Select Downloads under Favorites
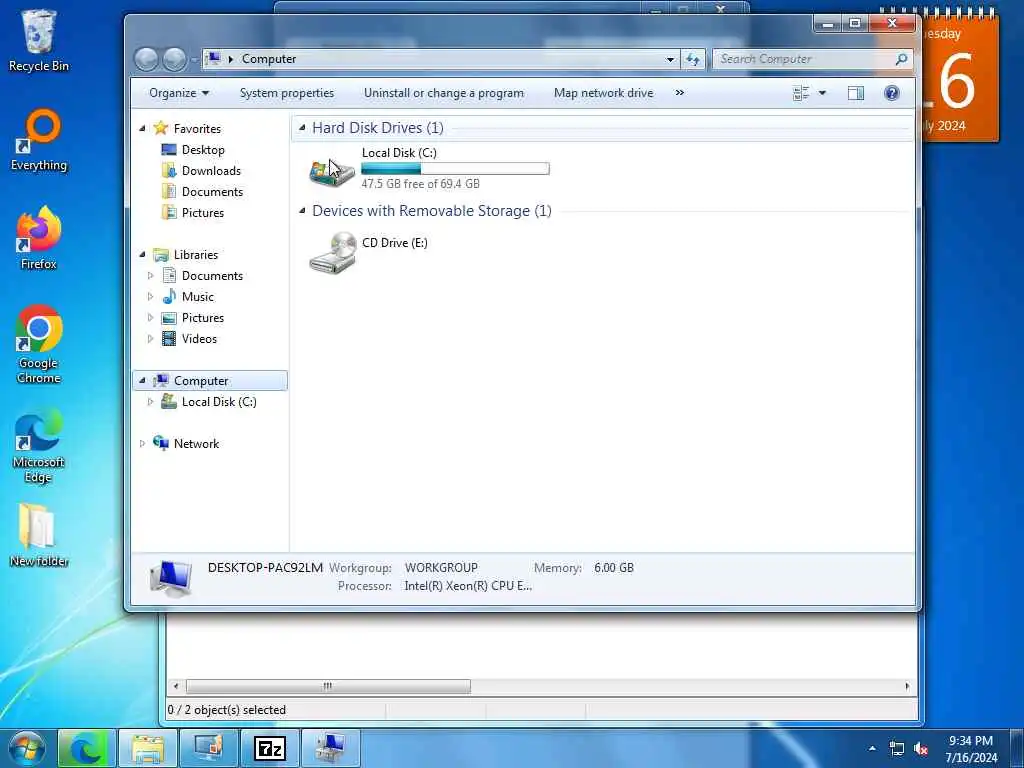Image resolution: width=1024 pixels, height=768 pixels. click(211, 170)
